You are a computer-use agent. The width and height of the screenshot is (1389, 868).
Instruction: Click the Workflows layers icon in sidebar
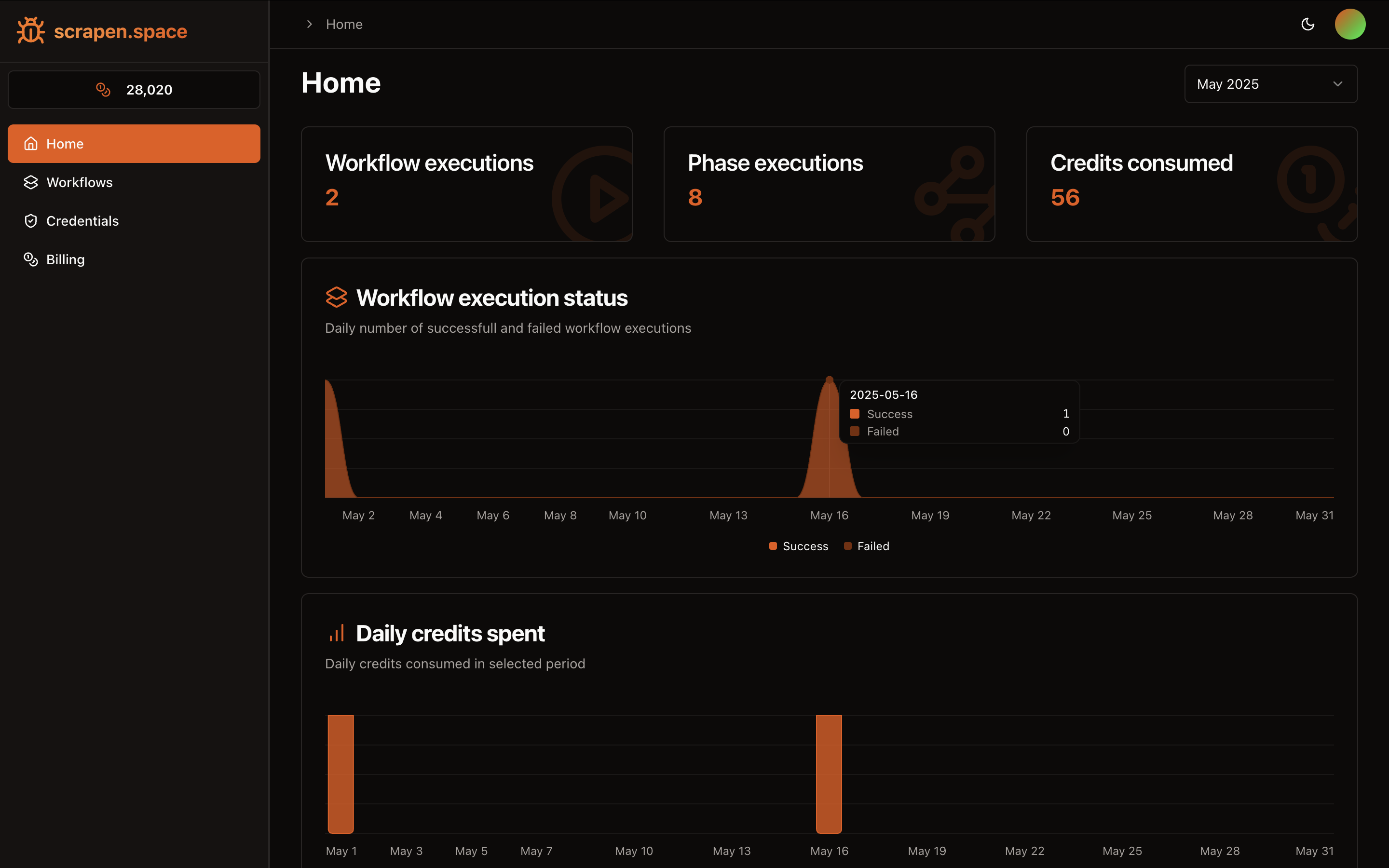(x=31, y=182)
